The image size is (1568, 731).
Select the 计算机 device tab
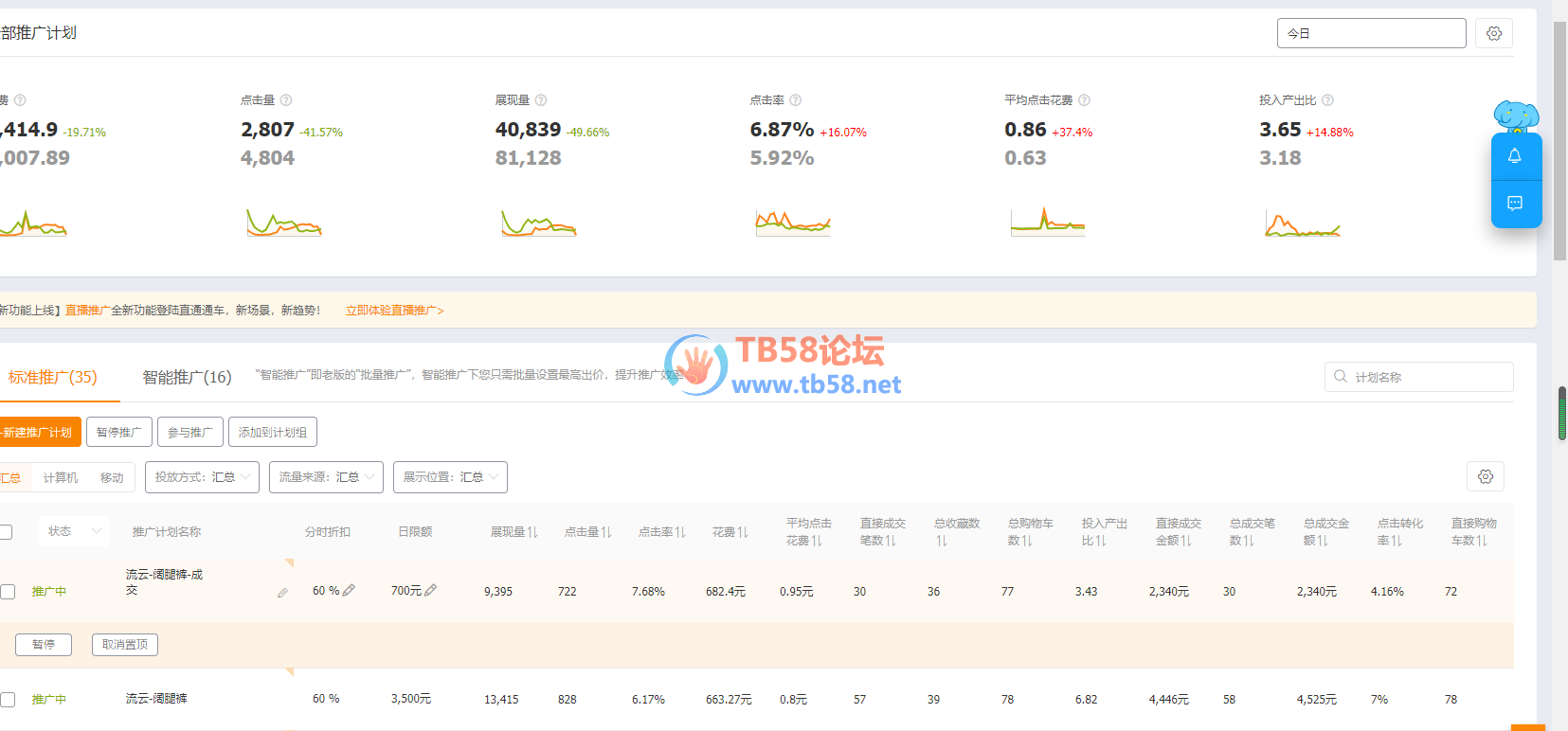[x=61, y=477]
